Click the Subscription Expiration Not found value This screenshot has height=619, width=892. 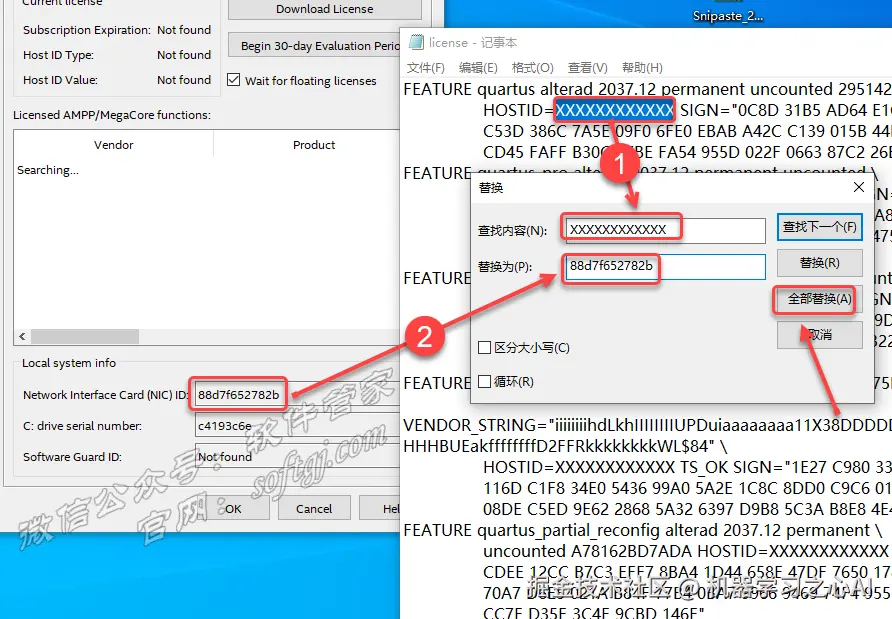(184, 30)
